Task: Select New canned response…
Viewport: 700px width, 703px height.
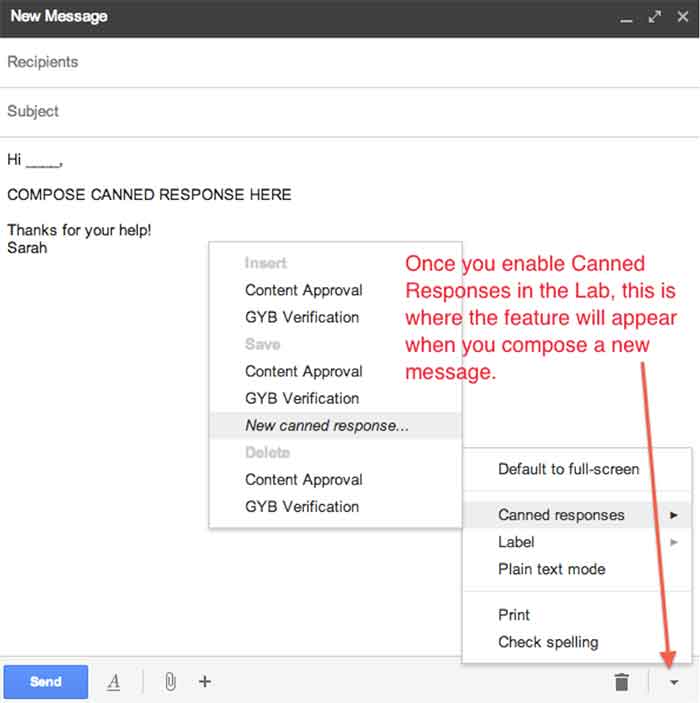Action: tap(326, 425)
